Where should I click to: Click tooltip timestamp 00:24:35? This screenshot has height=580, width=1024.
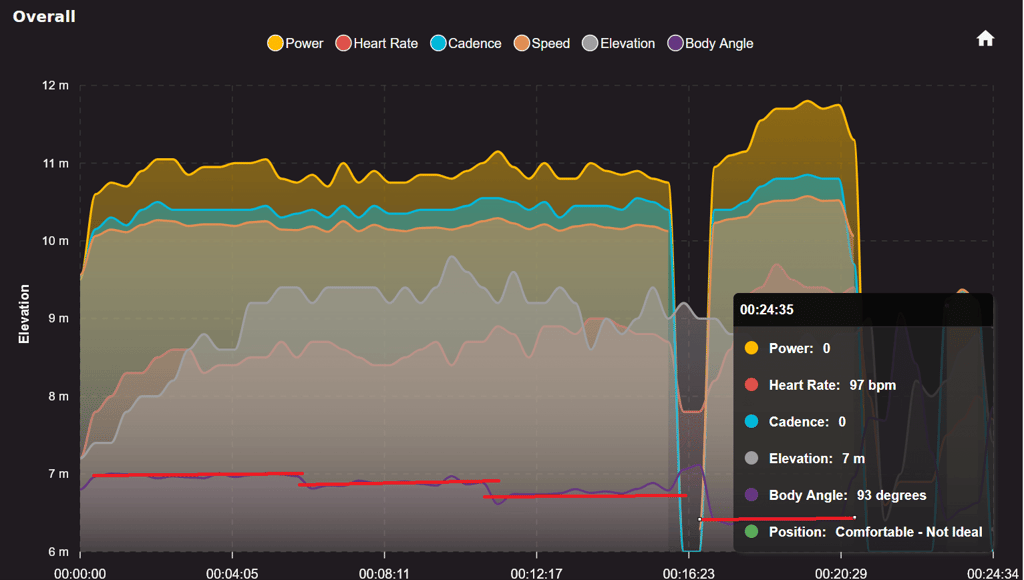(x=767, y=310)
